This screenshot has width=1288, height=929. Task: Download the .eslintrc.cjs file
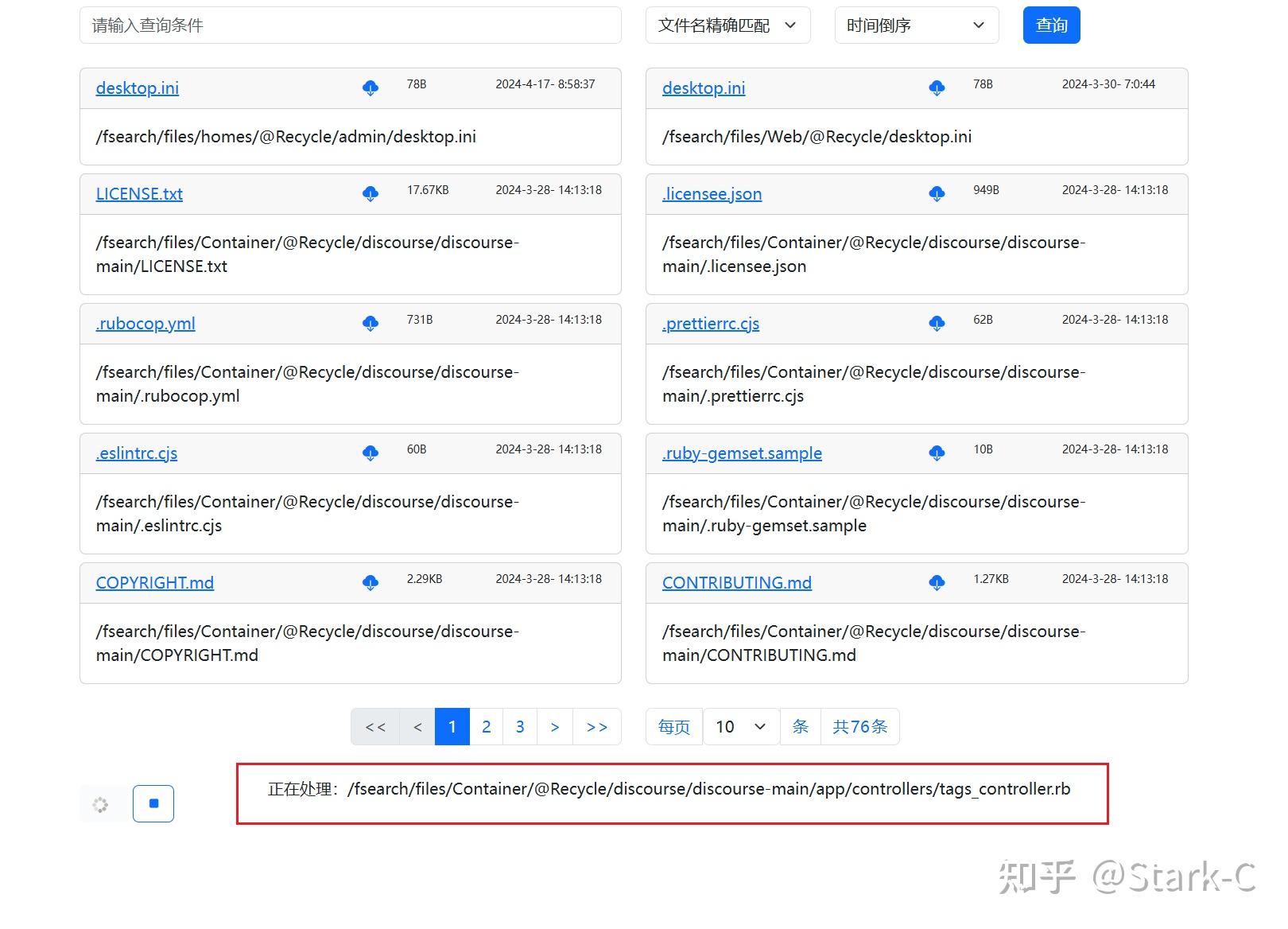tap(369, 453)
